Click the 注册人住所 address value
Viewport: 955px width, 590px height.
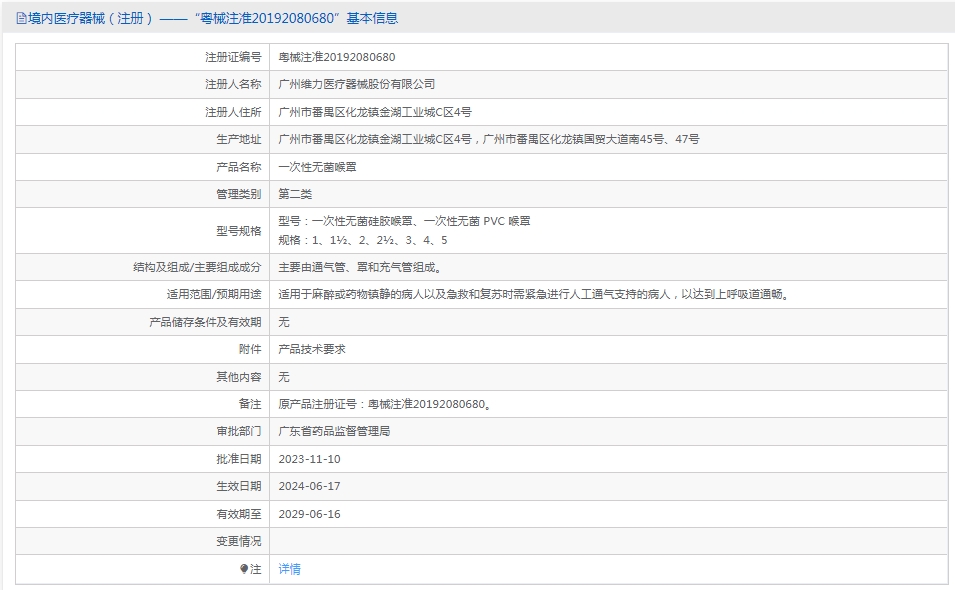375,112
